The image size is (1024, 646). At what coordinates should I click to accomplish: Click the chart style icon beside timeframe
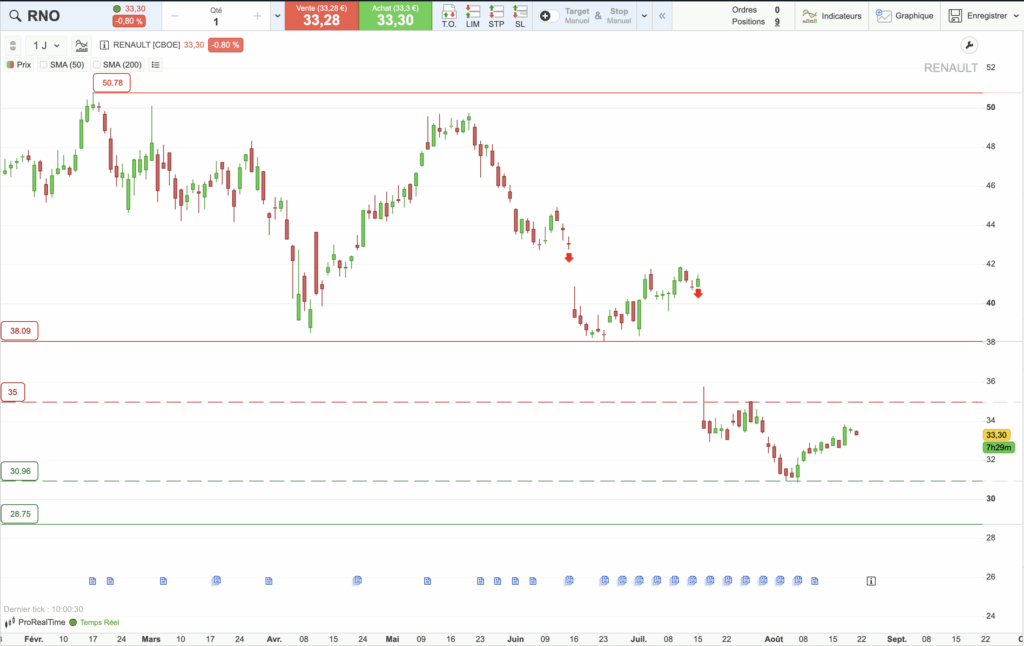[81, 45]
